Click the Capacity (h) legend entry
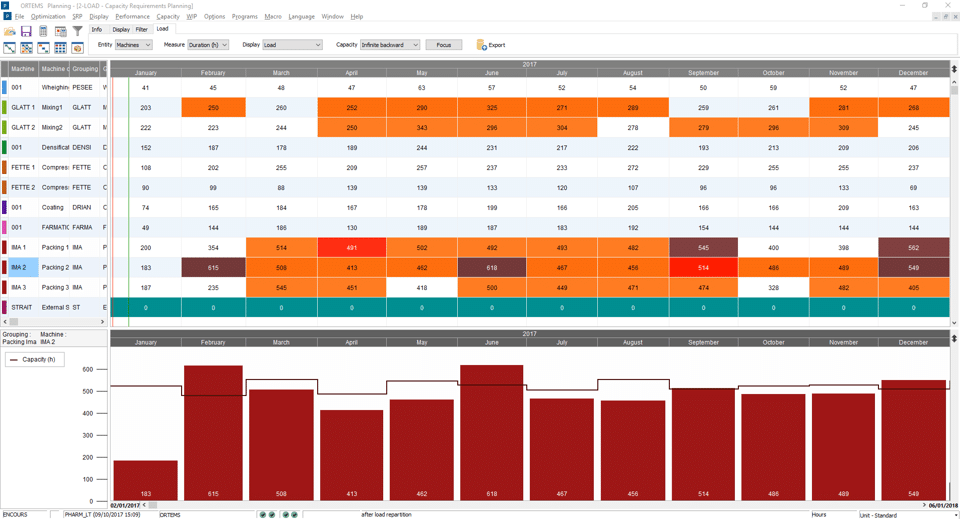This screenshot has width=960, height=519. [x=35, y=359]
